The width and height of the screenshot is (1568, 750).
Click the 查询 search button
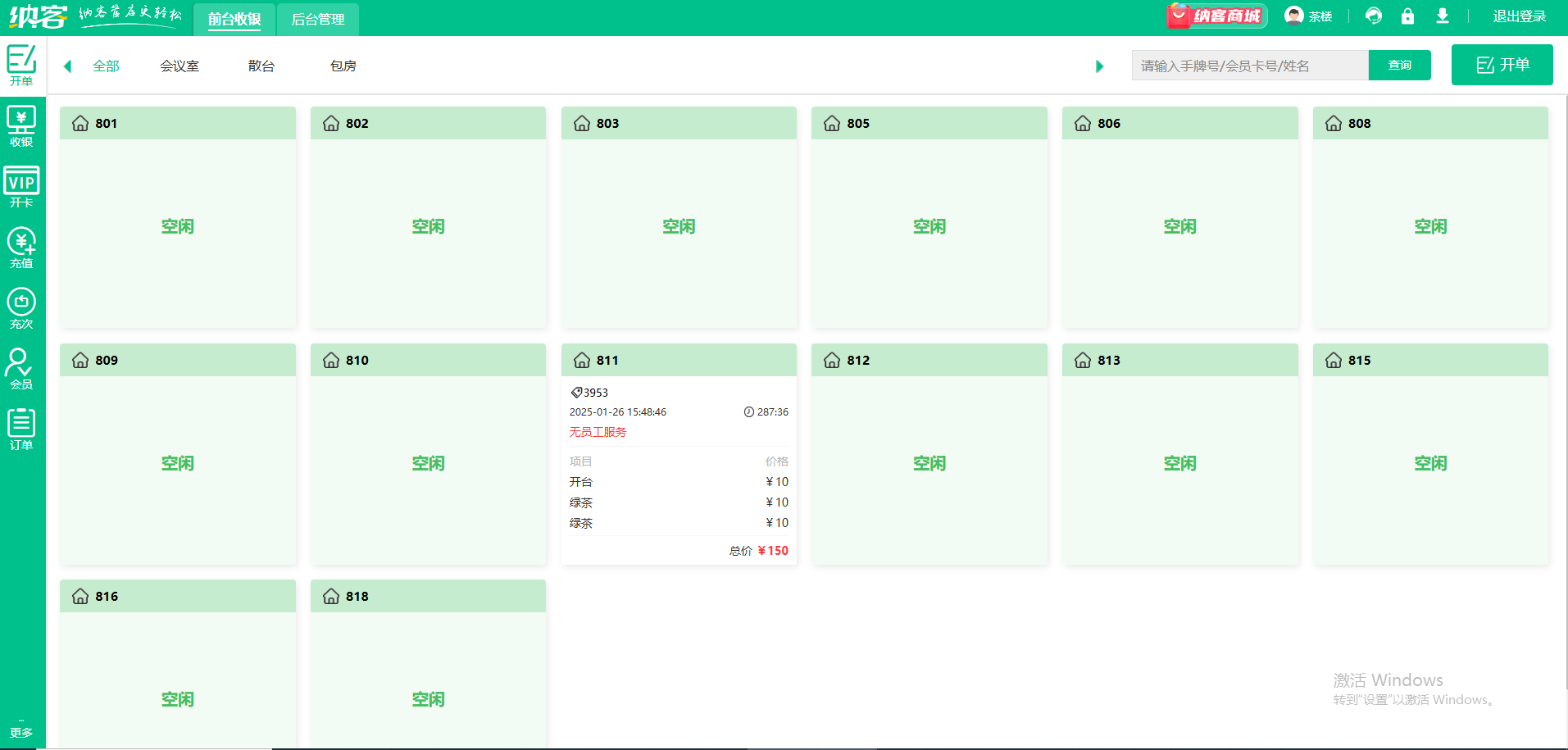(1400, 66)
